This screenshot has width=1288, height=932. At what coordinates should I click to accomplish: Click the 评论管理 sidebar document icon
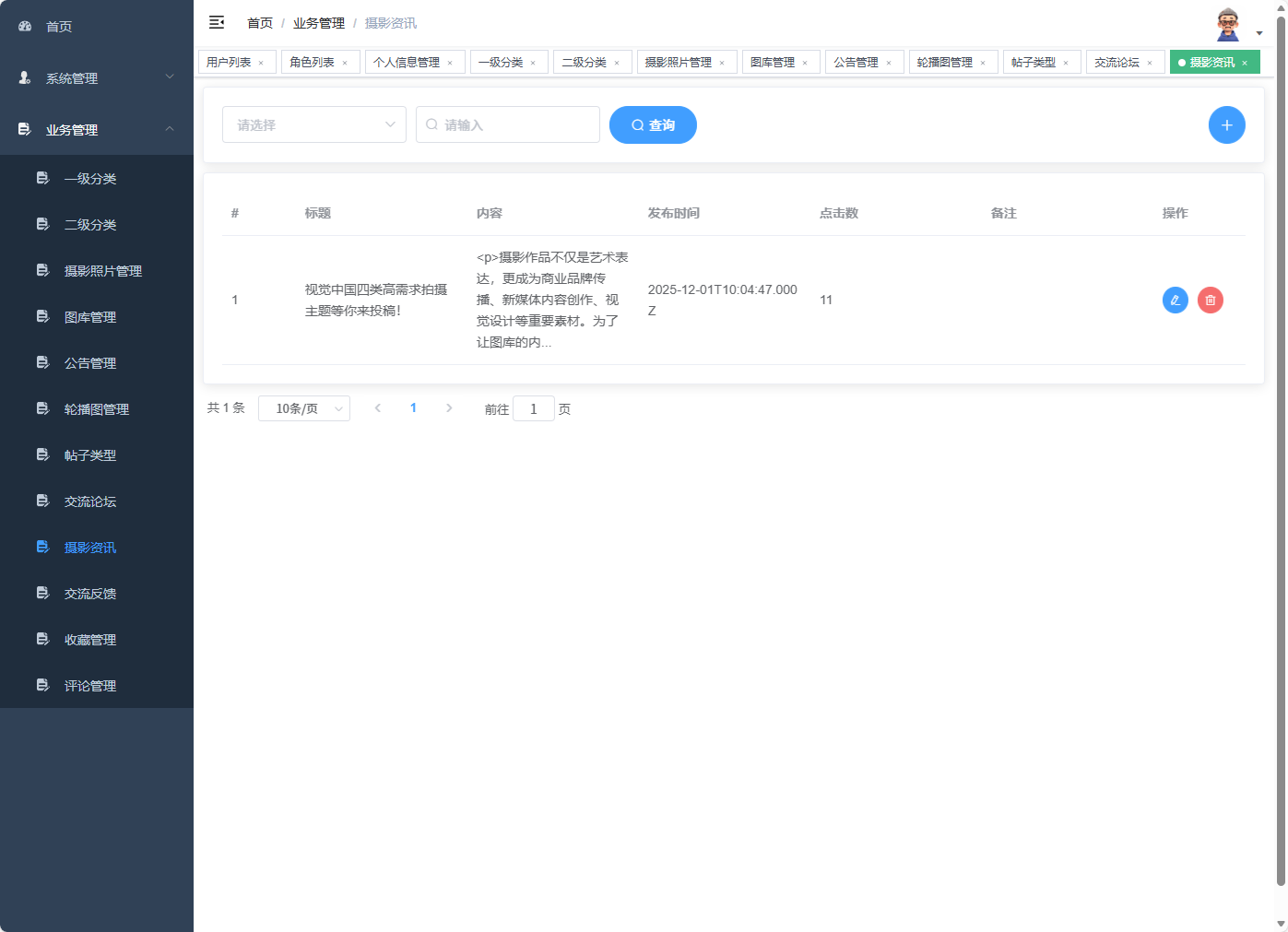tap(42, 685)
